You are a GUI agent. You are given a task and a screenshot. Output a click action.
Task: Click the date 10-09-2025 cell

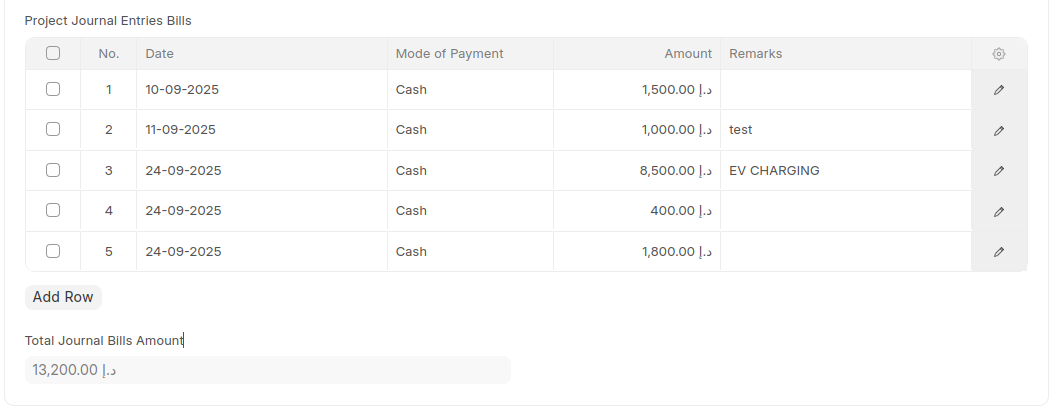[x=260, y=90]
